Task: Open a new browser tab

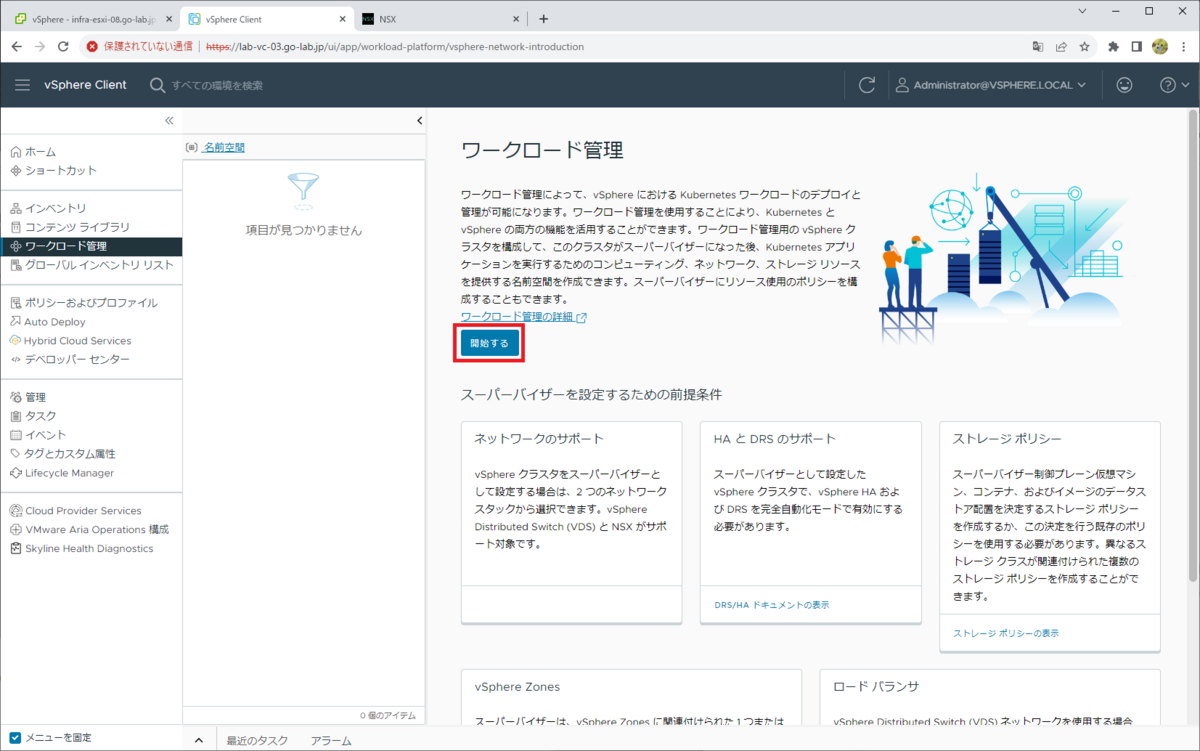Action: point(543,18)
